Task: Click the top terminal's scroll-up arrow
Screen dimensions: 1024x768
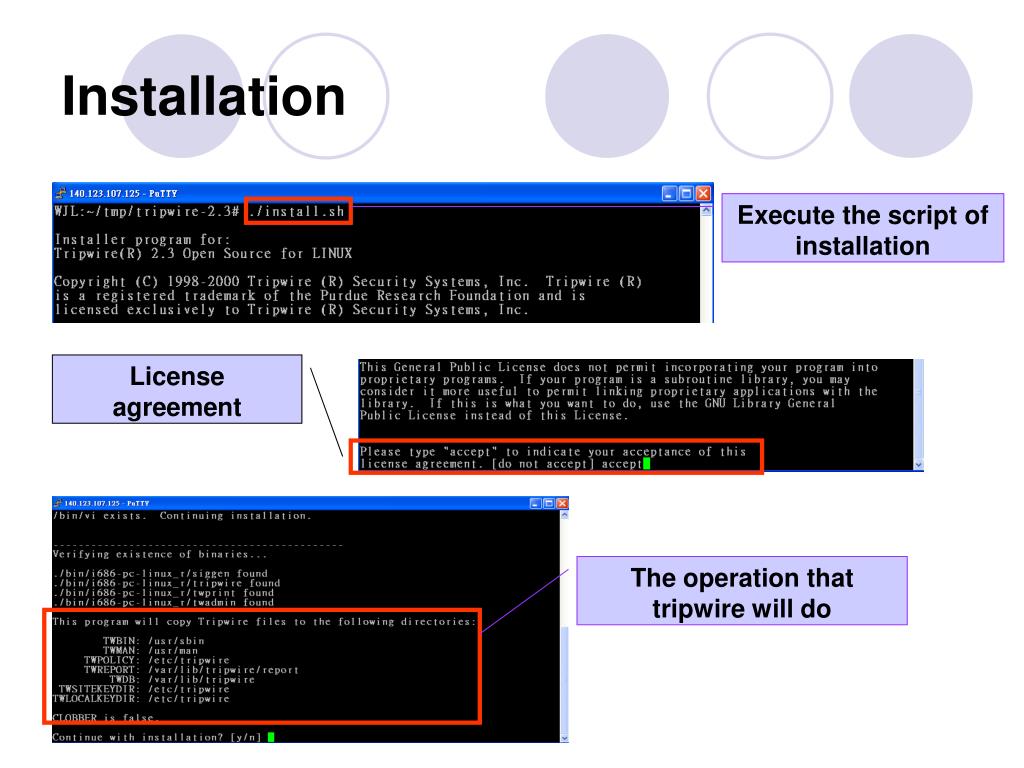Action: pyautogui.click(x=706, y=211)
